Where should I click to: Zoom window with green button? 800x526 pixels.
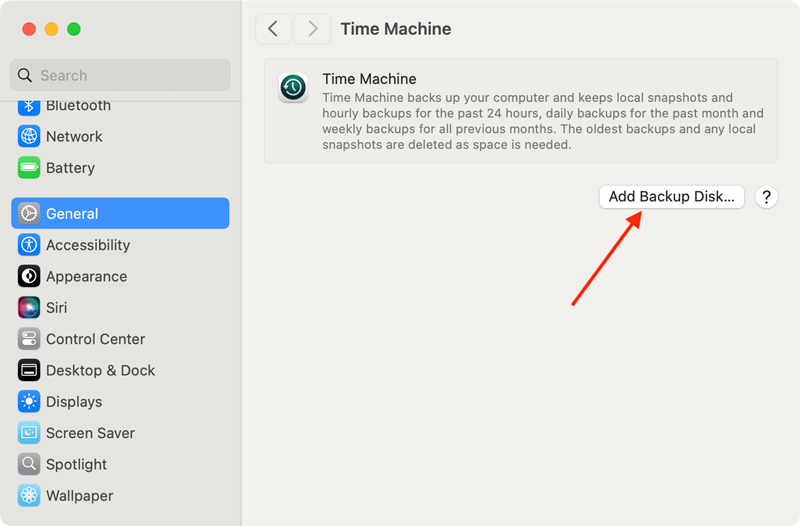pos(74,29)
